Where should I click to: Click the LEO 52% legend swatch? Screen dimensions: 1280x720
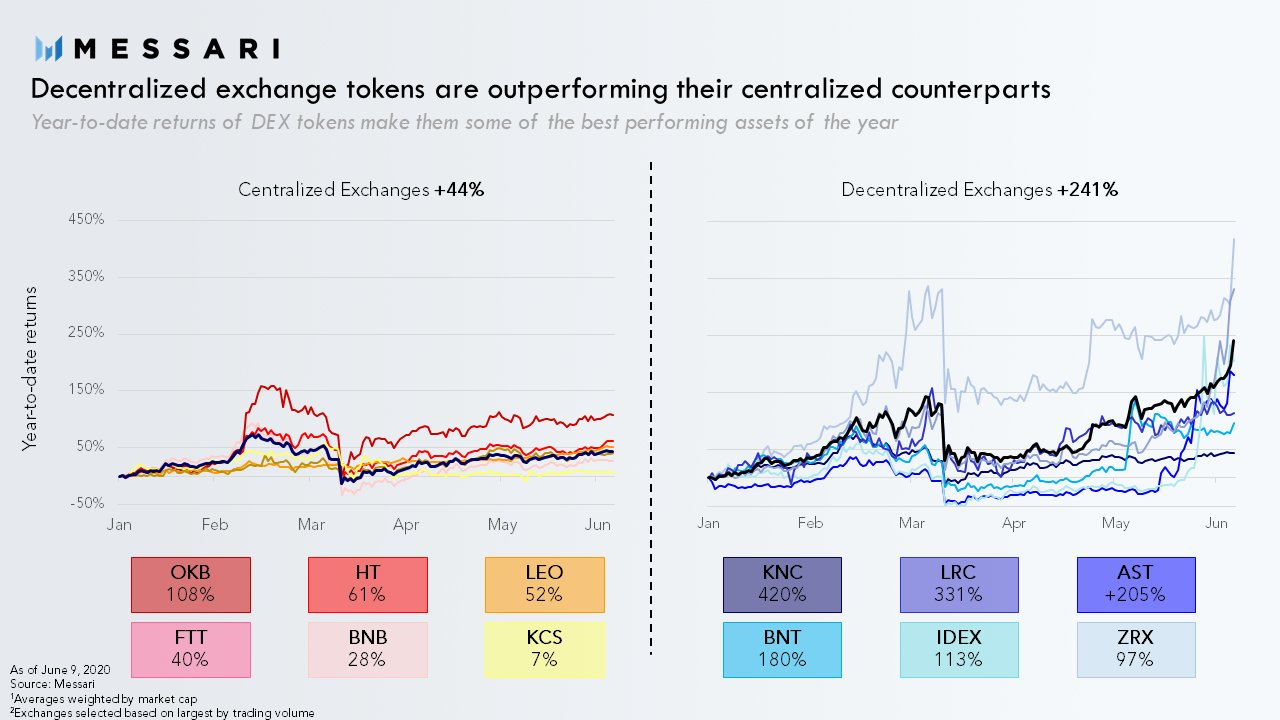coord(545,584)
